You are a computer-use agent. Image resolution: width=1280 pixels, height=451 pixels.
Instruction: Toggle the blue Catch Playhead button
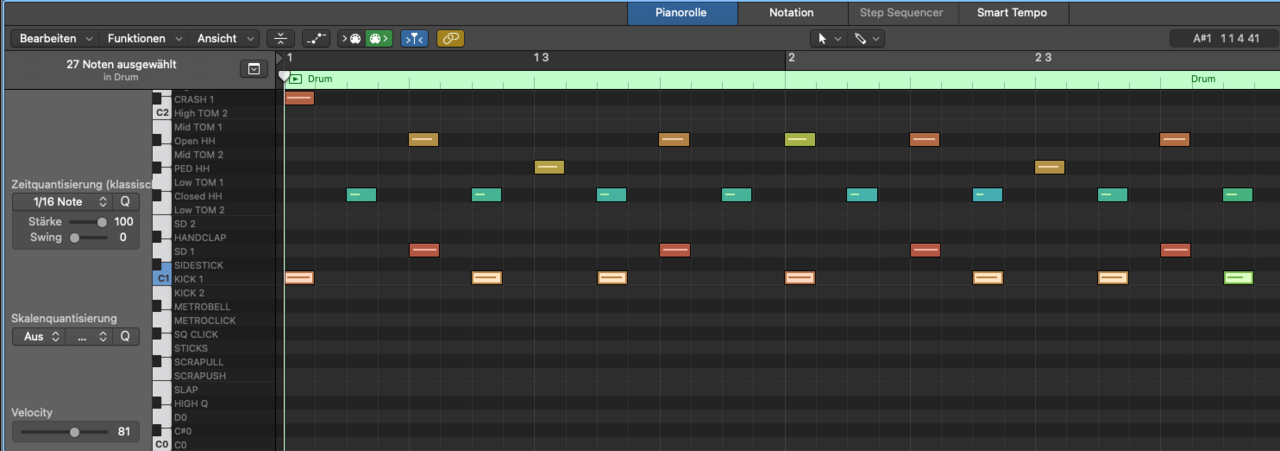414,39
